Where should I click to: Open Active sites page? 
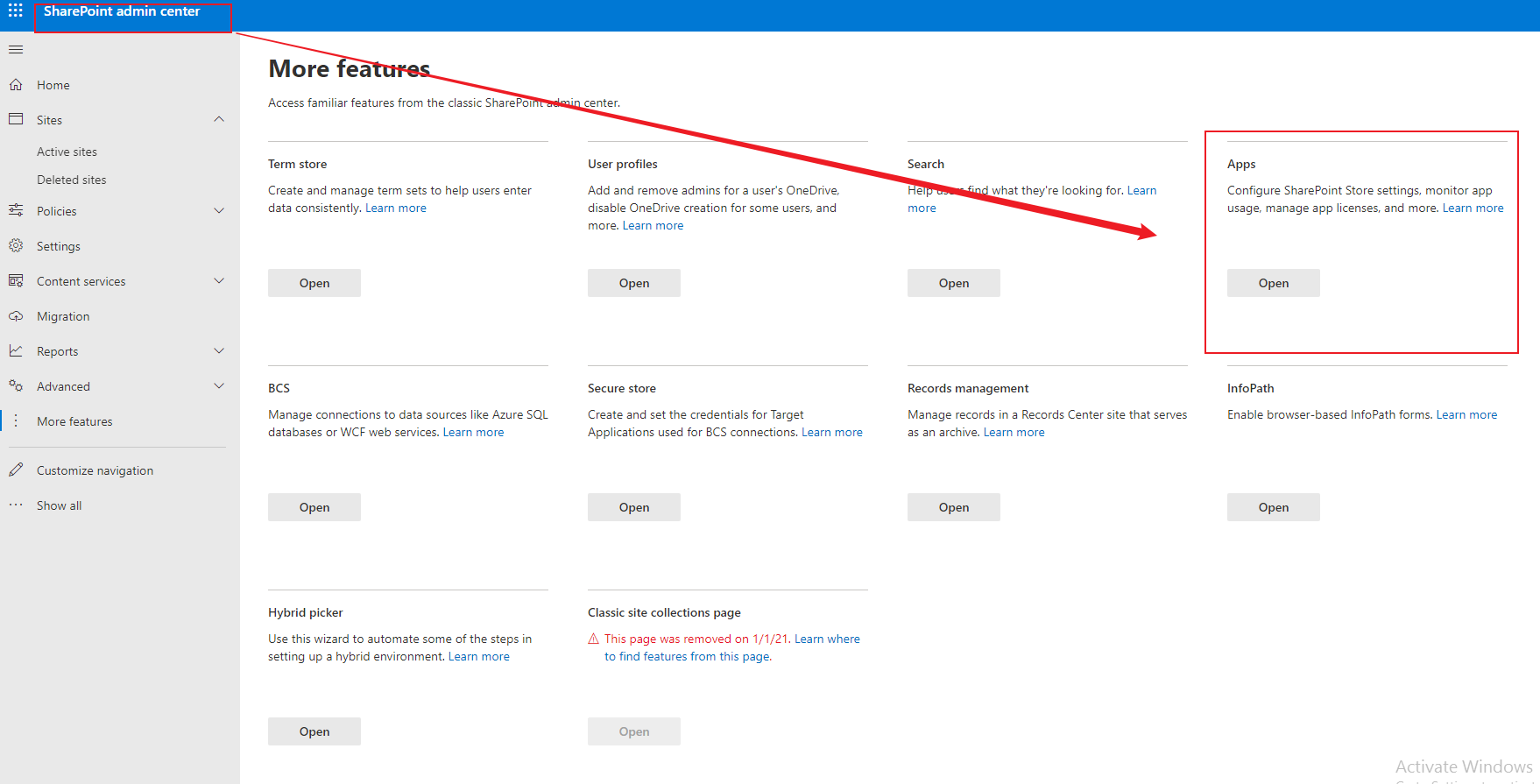(x=67, y=152)
